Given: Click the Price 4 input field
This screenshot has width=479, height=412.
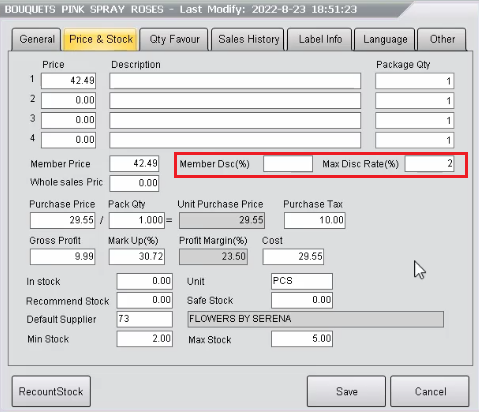Looking at the screenshot, I should [x=68, y=140].
